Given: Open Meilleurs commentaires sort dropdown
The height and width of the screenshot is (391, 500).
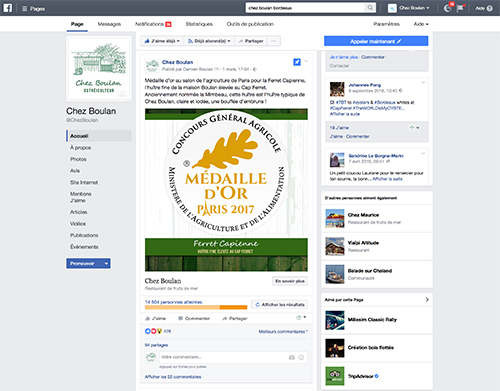Looking at the screenshot, I should [x=283, y=331].
